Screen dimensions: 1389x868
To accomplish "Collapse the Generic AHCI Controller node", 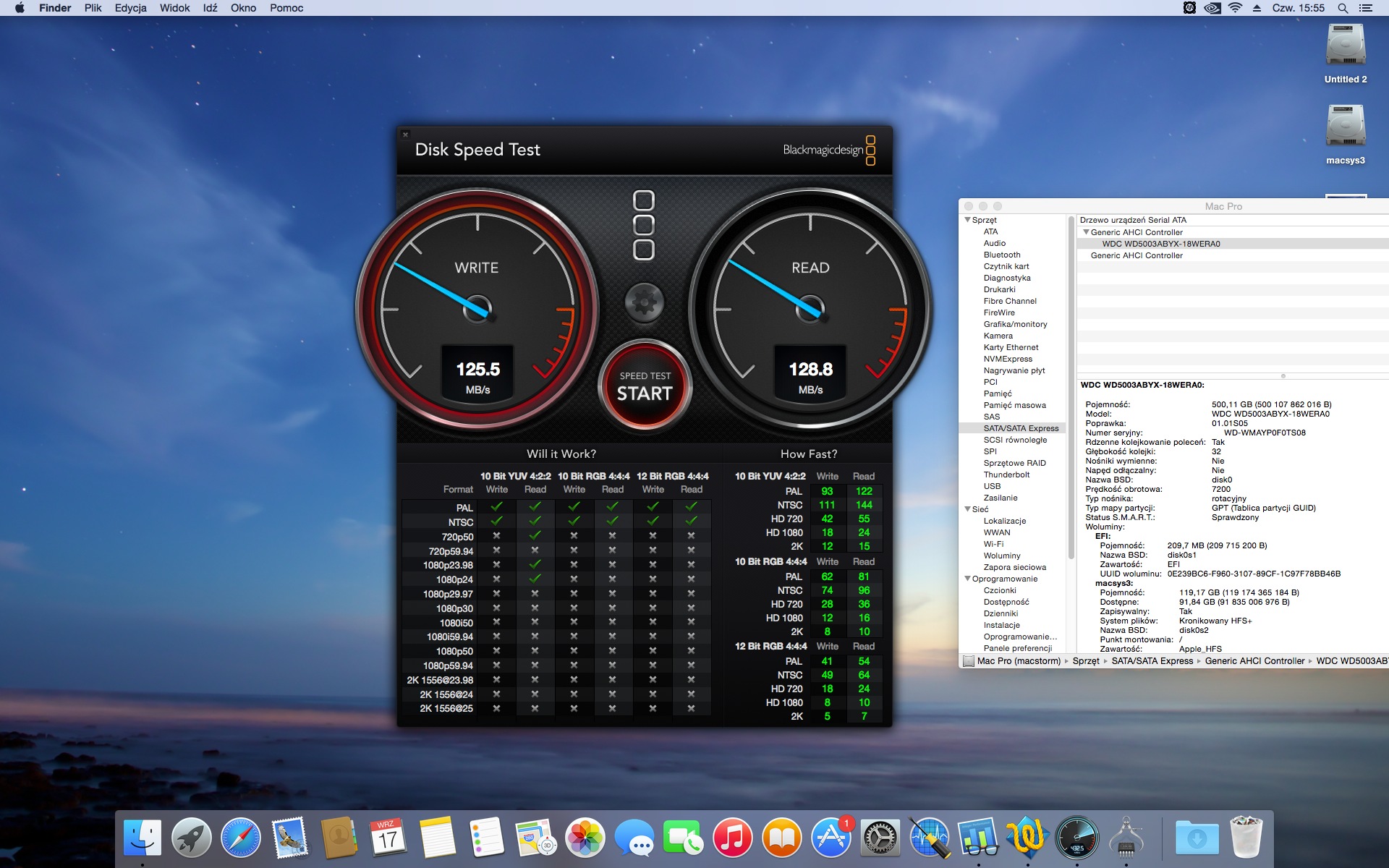I will [1086, 232].
